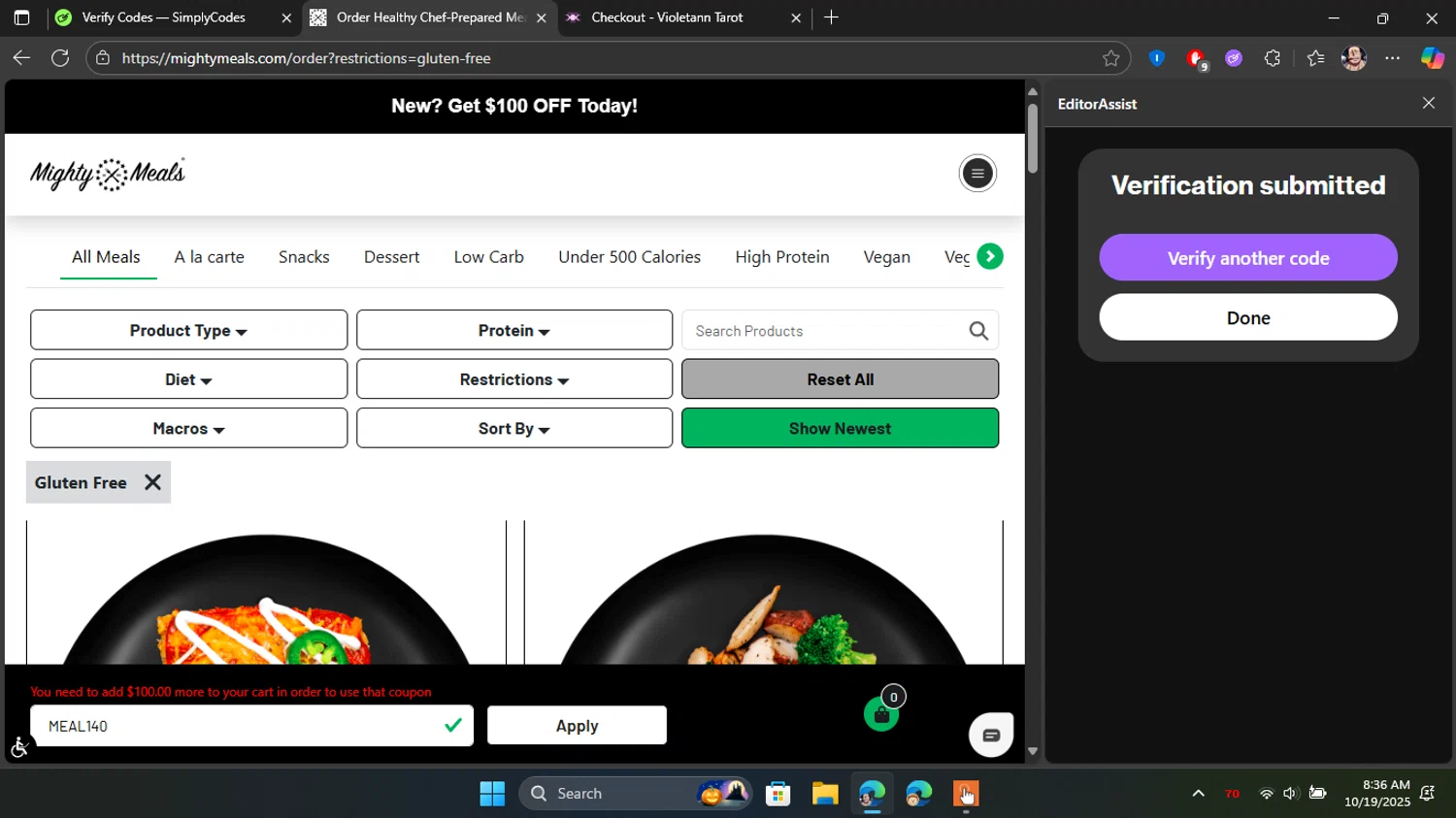Switch to Checkout Violetann Tarot tab
This screenshot has width=1456, height=818.
667,17
